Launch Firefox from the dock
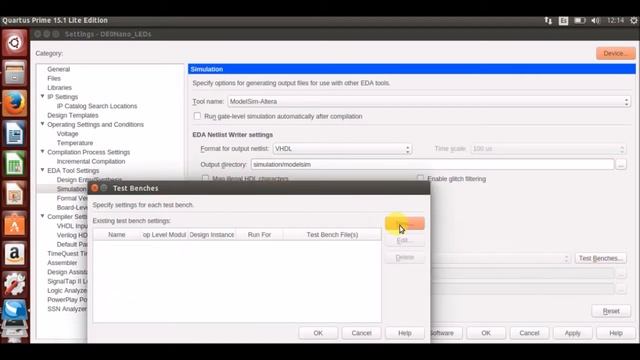Screen dimensions: 640x360 click(14, 103)
